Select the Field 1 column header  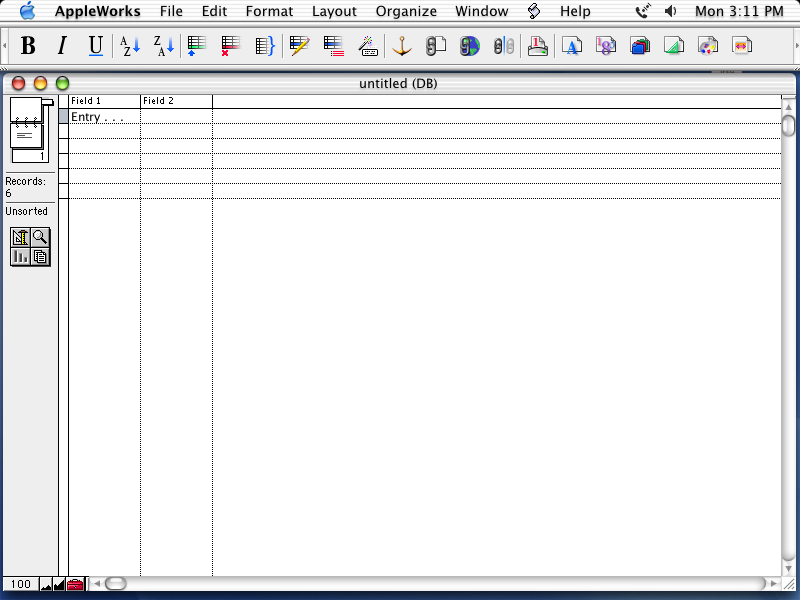pos(105,101)
